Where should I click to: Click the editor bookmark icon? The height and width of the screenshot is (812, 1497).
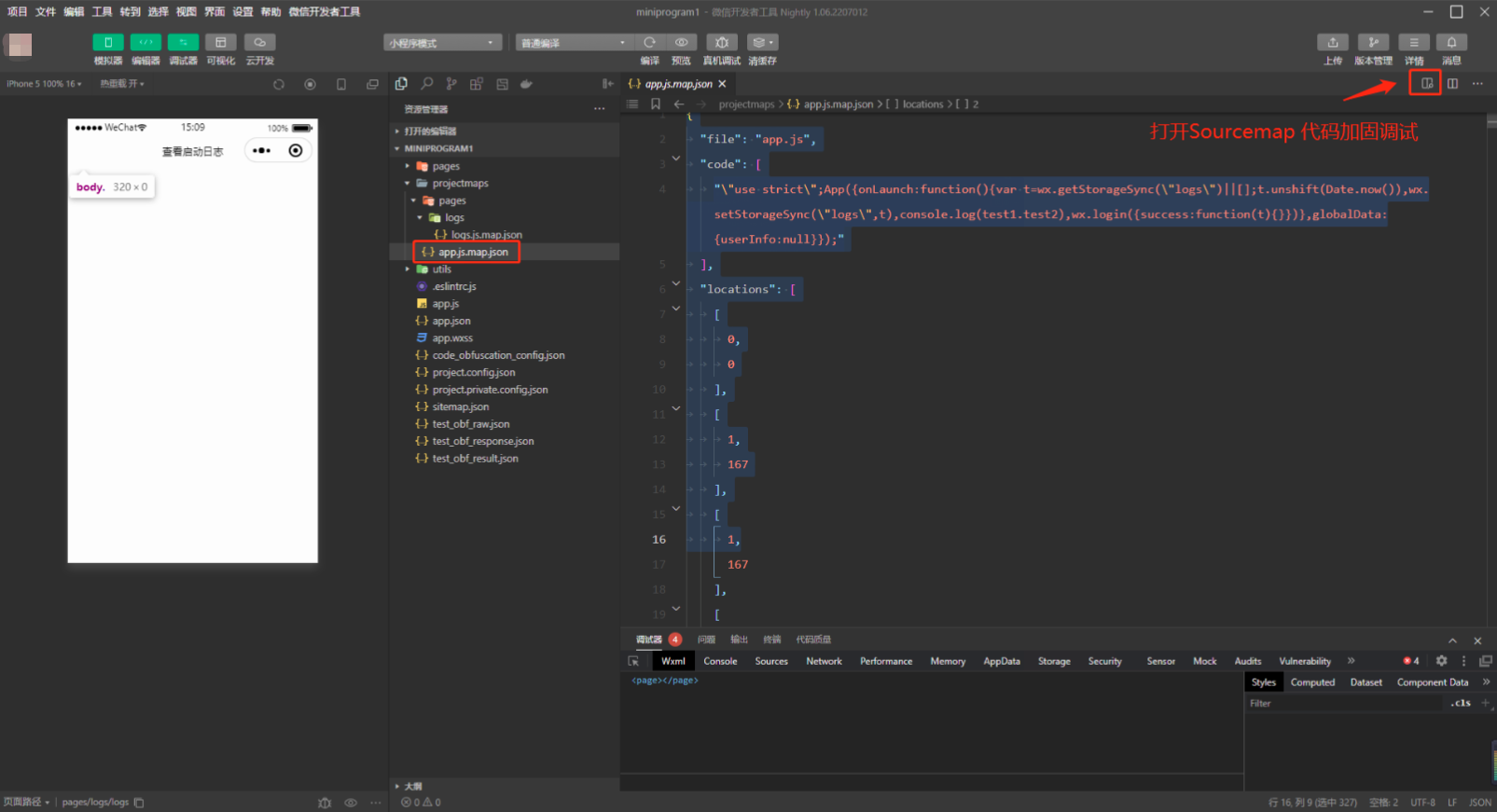pos(656,104)
